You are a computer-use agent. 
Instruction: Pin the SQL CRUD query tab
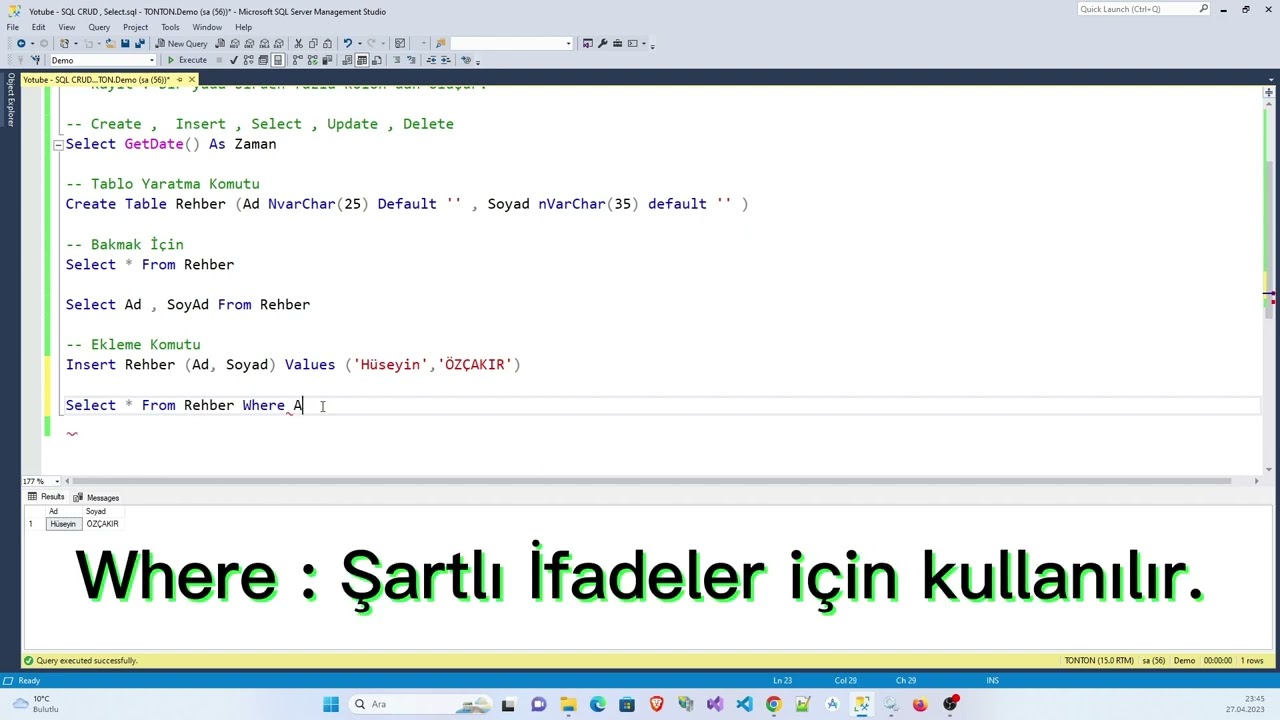[x=179, y=79]
